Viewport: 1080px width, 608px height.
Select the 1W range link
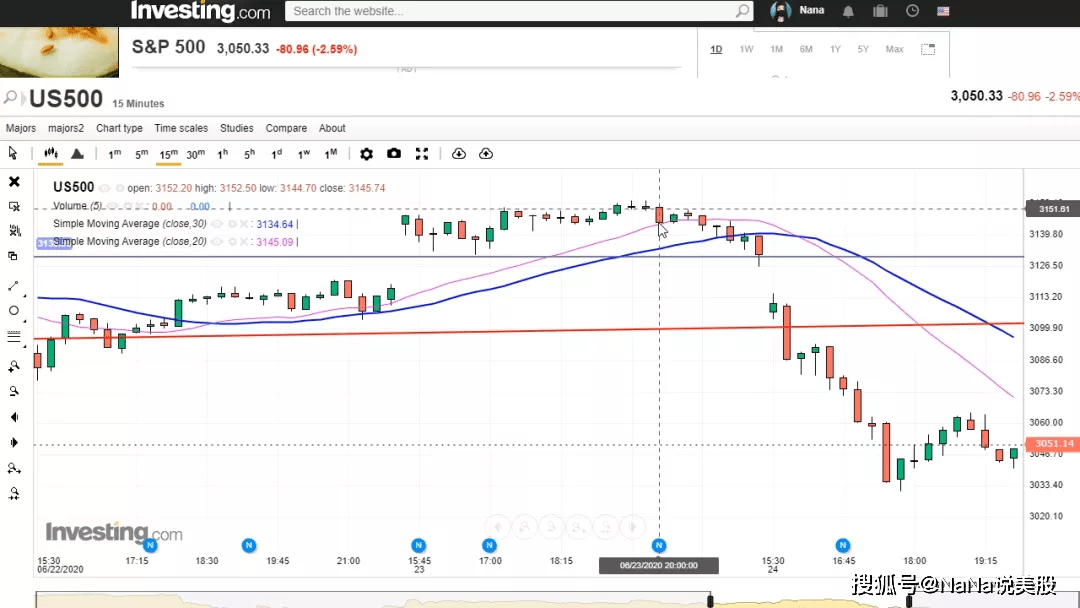tap(746, 49)
